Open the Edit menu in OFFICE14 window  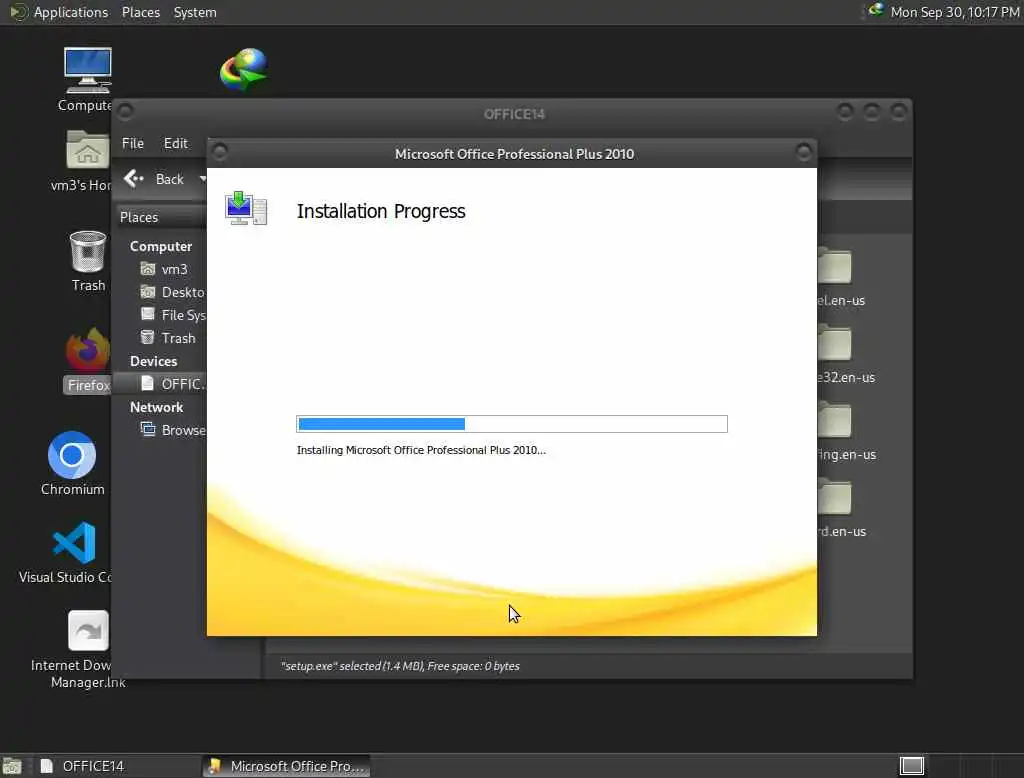click(x=175, y=143)
